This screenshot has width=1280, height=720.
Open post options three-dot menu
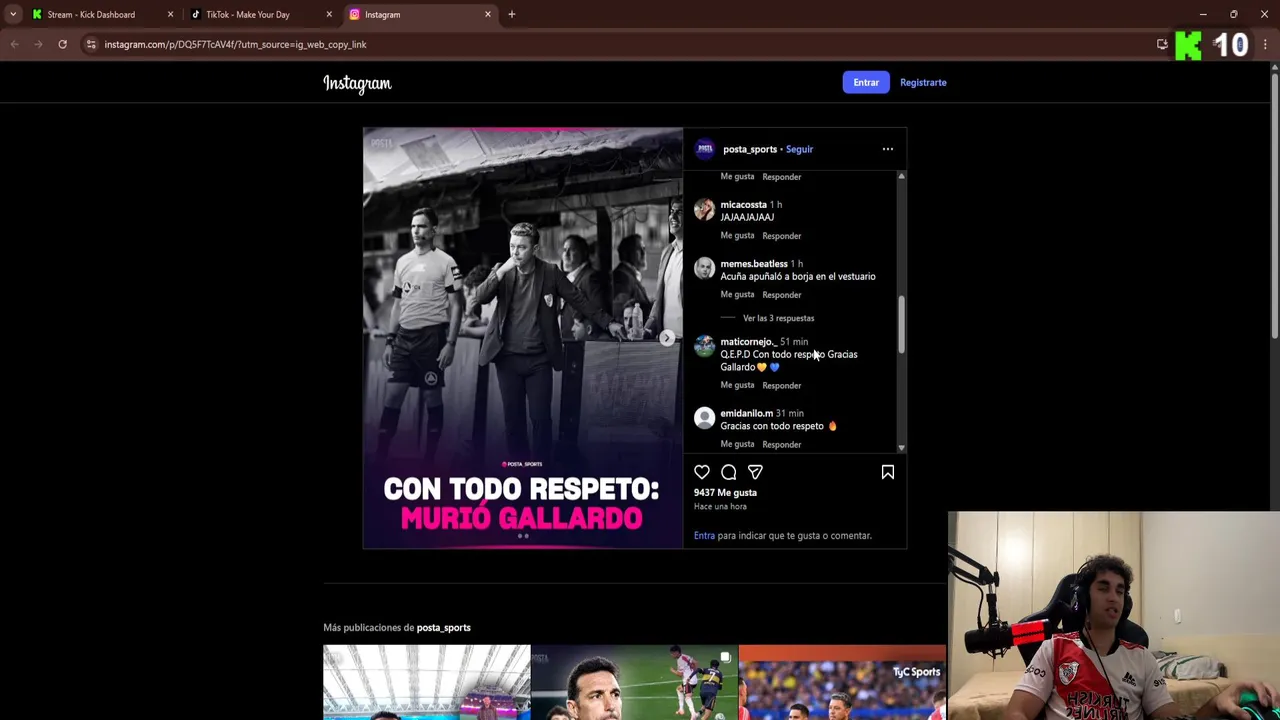point(887,149)
